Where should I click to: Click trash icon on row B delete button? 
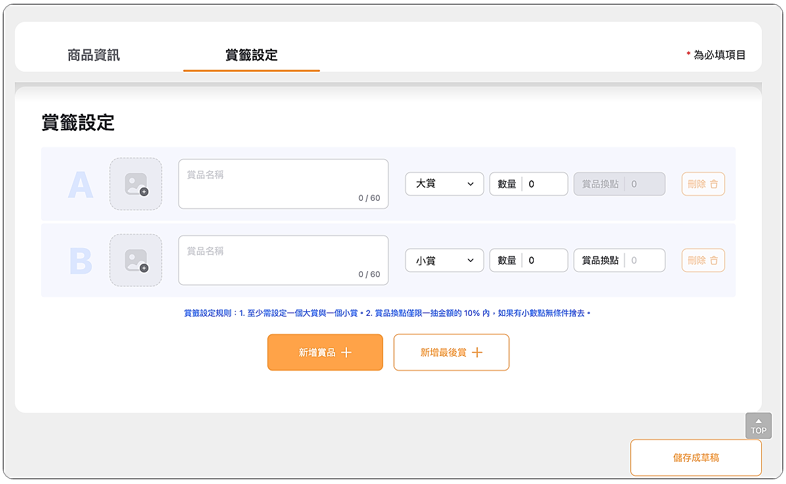[x=714, y=261]
